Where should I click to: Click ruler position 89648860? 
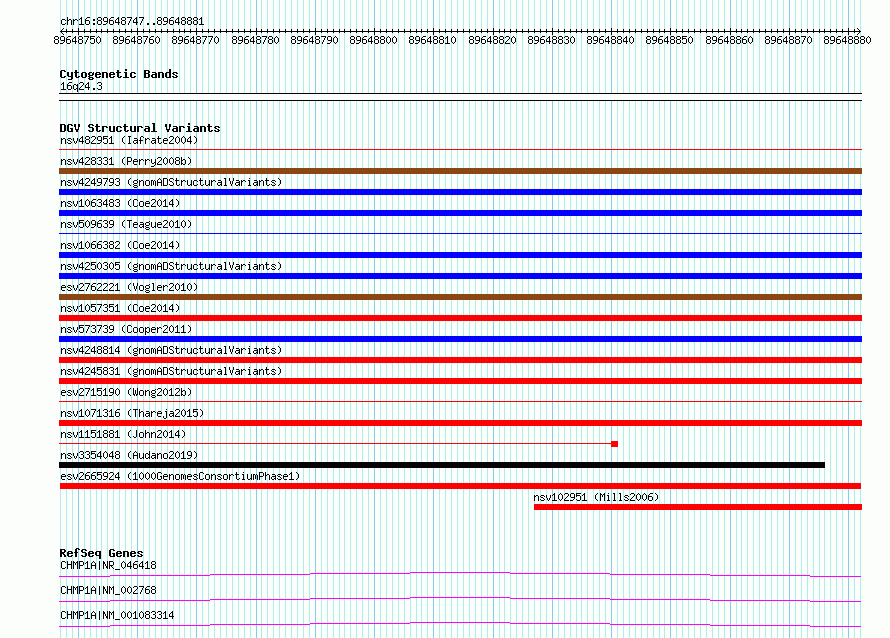coord(729,40)
